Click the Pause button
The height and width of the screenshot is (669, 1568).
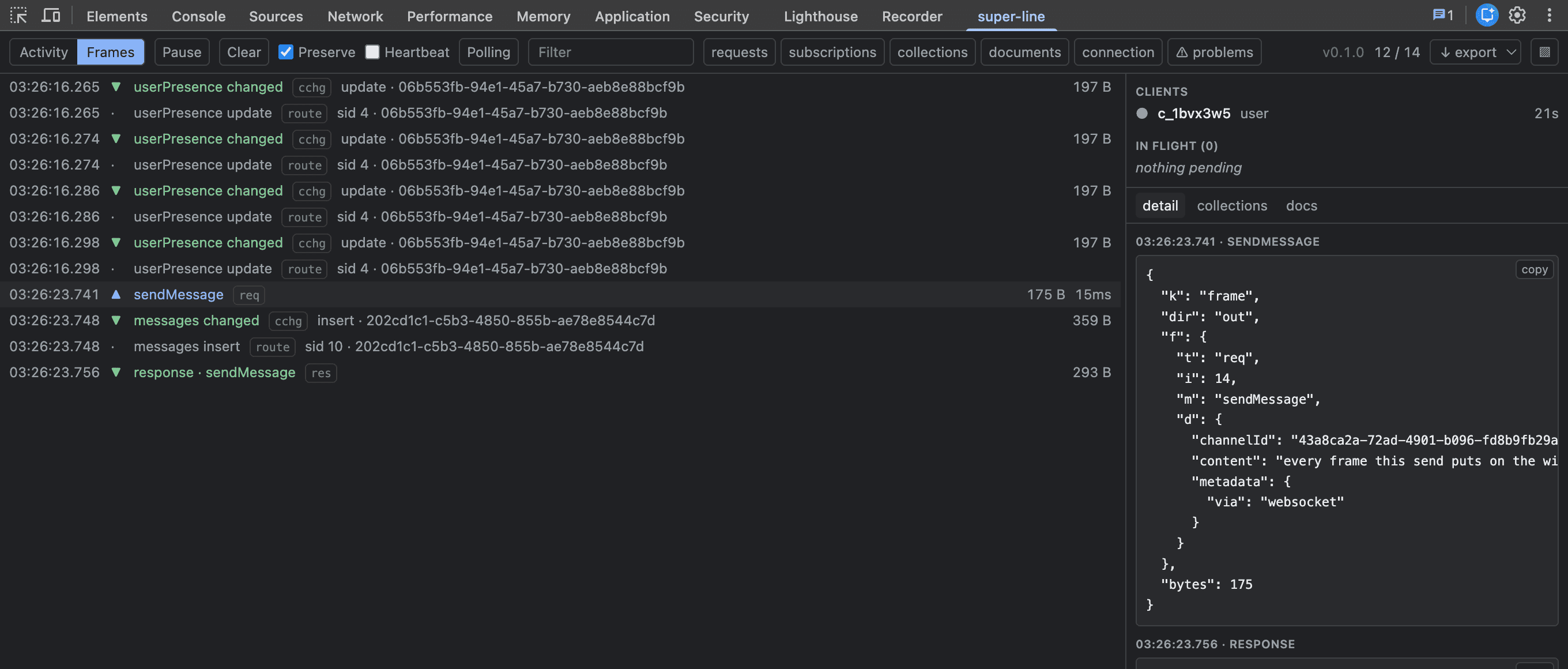(x=182, y=52)
